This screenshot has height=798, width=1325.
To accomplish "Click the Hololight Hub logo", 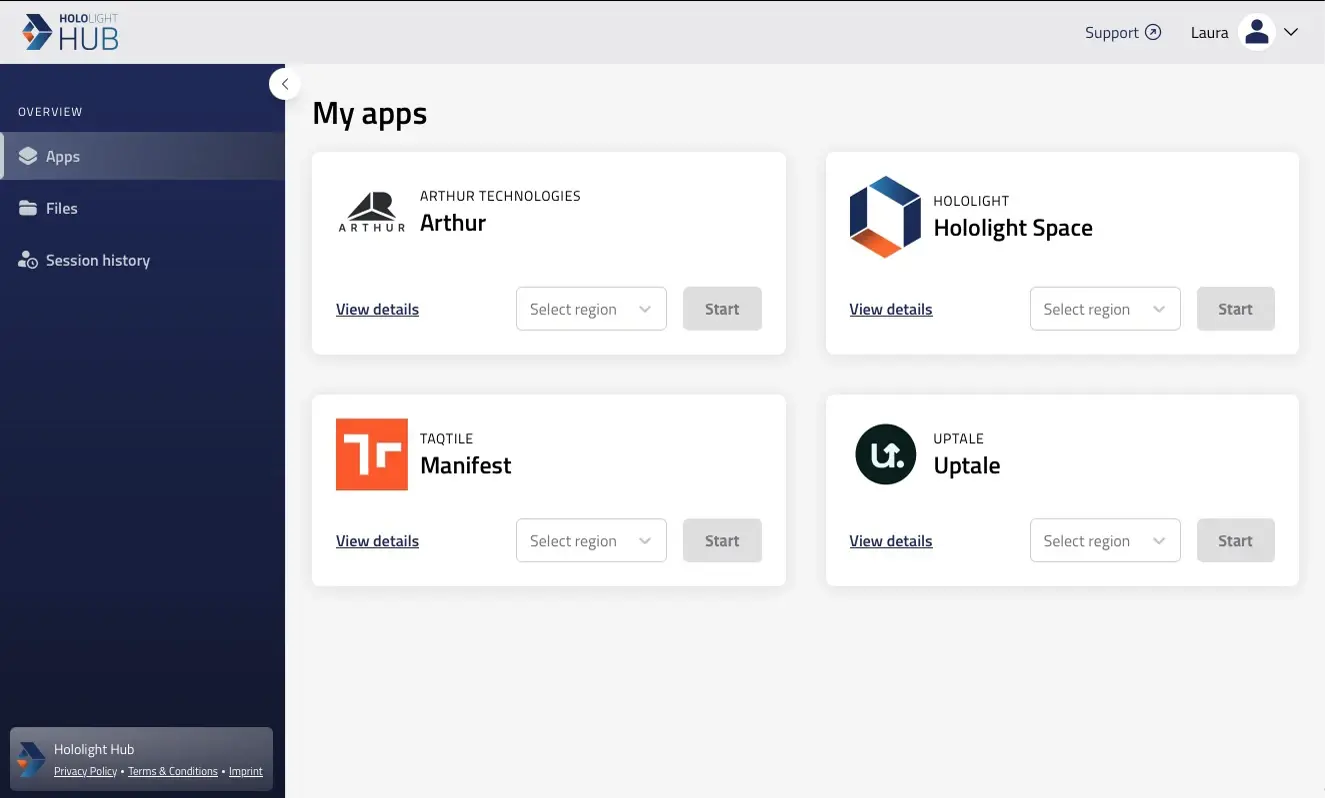I will coord(70,31).
